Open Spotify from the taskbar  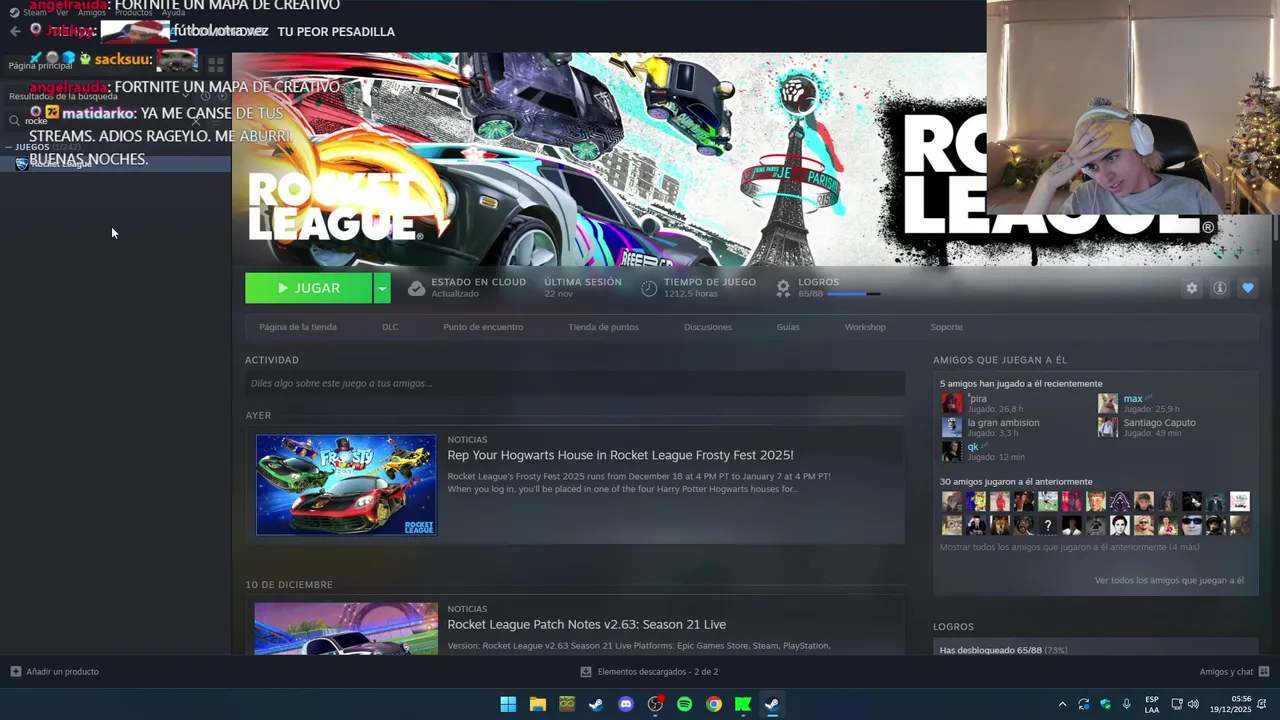(684, 704)
